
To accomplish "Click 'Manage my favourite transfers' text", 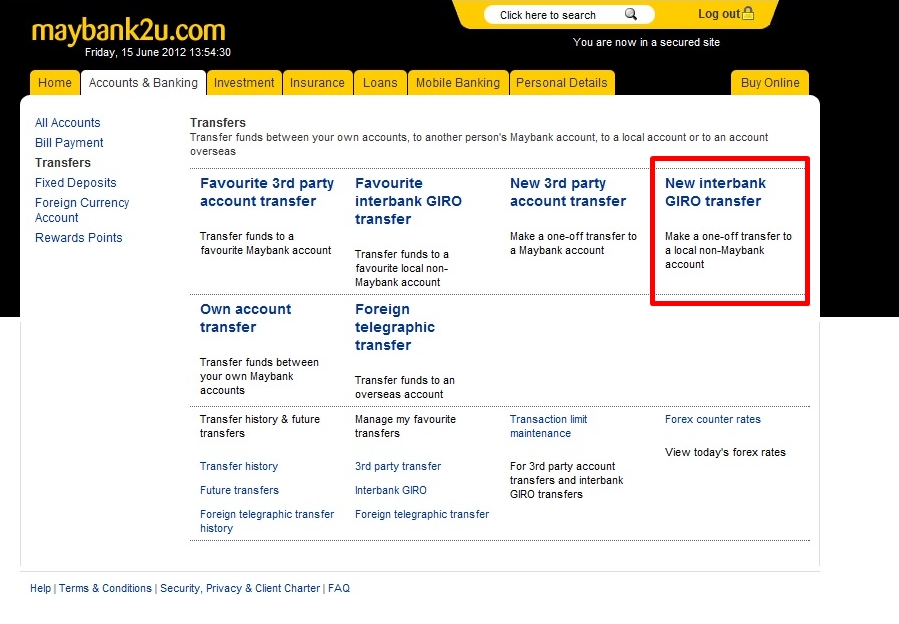I will pos(405,426).
